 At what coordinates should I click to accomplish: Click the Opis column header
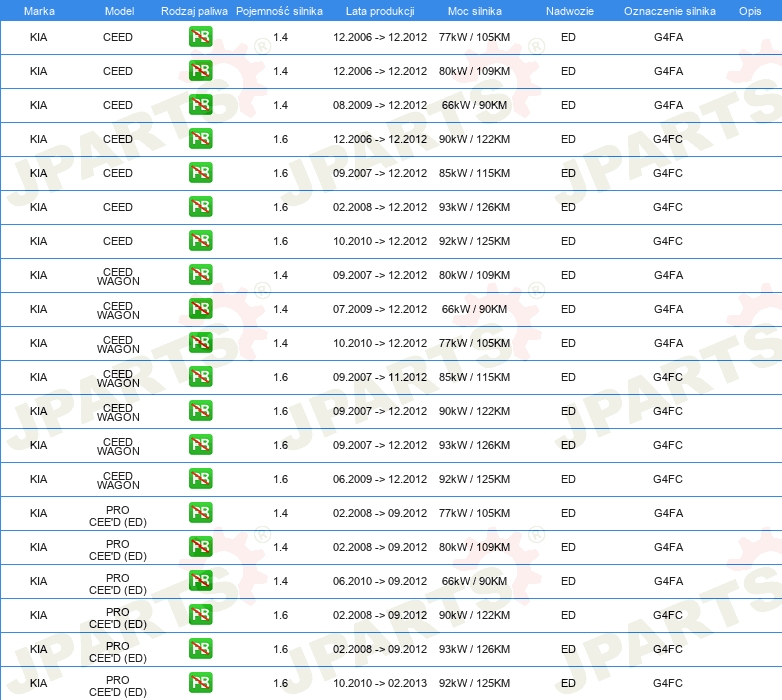coord(749,11)
